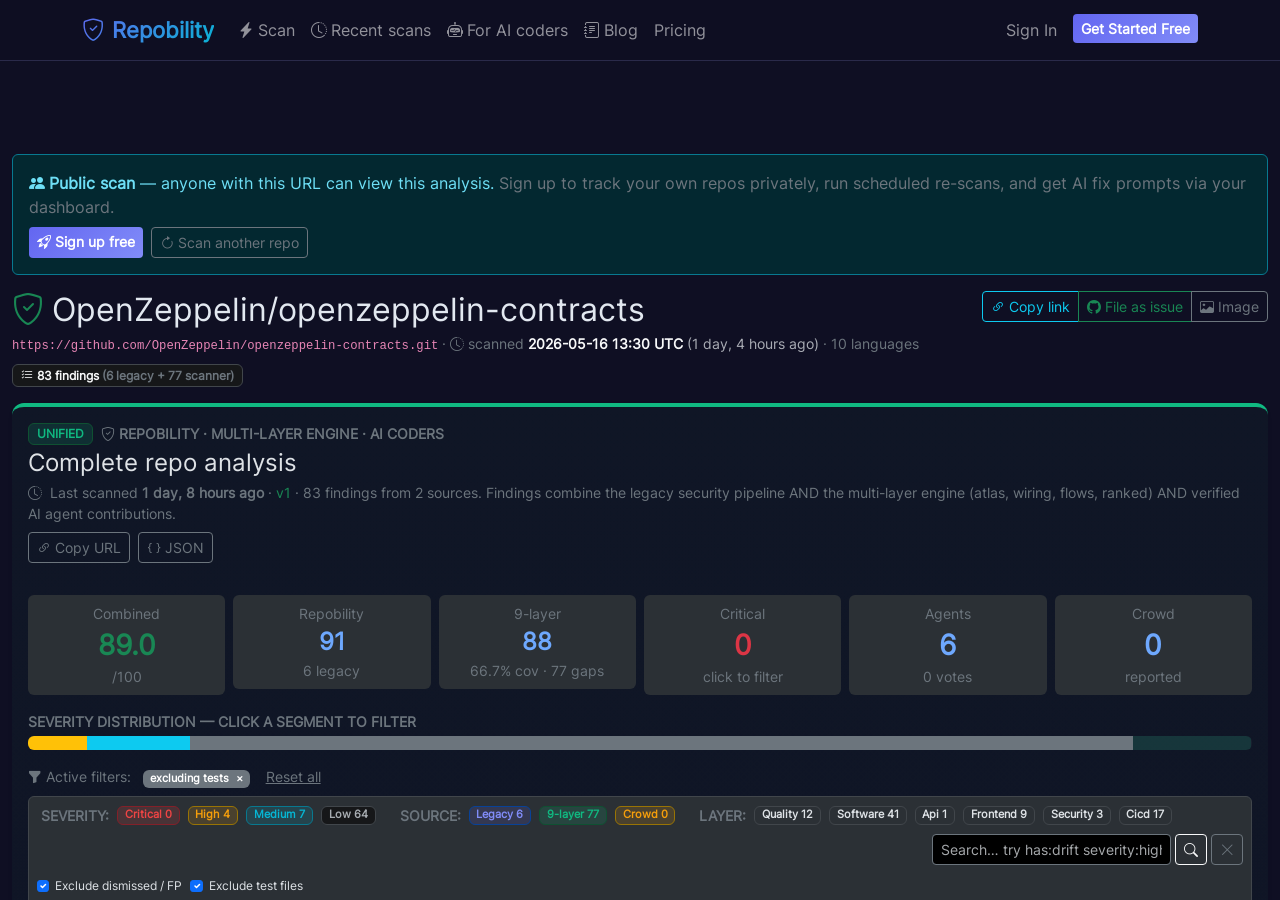Filter by the Software 41 layer

pyautogui.click(x=868, y=815)
